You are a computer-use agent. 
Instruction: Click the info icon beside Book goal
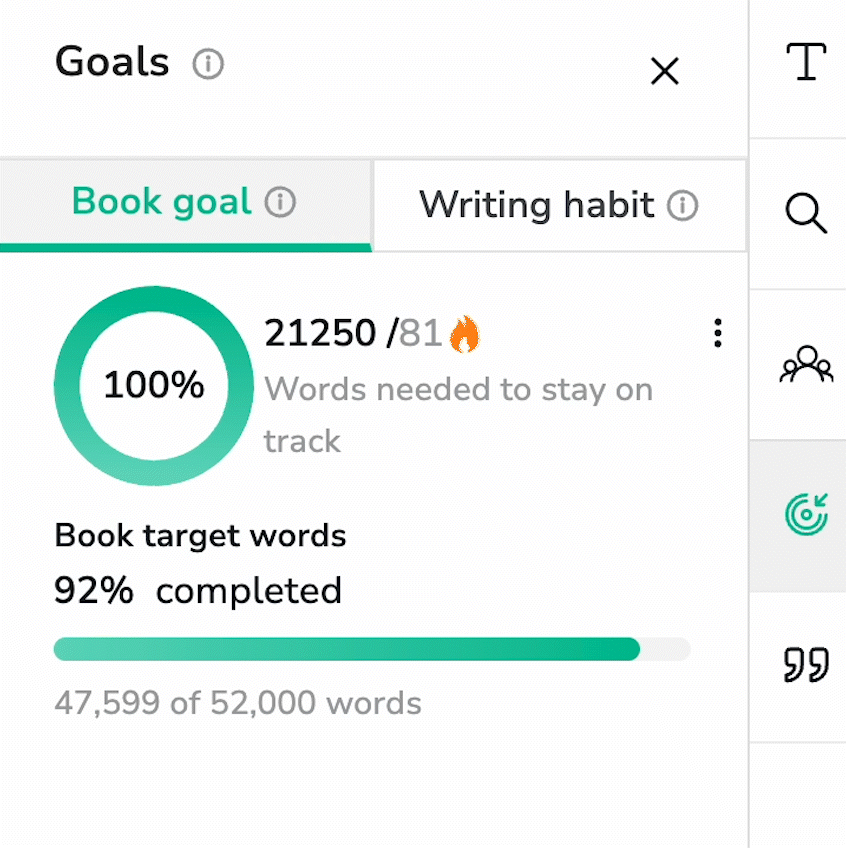coord(280,204)
